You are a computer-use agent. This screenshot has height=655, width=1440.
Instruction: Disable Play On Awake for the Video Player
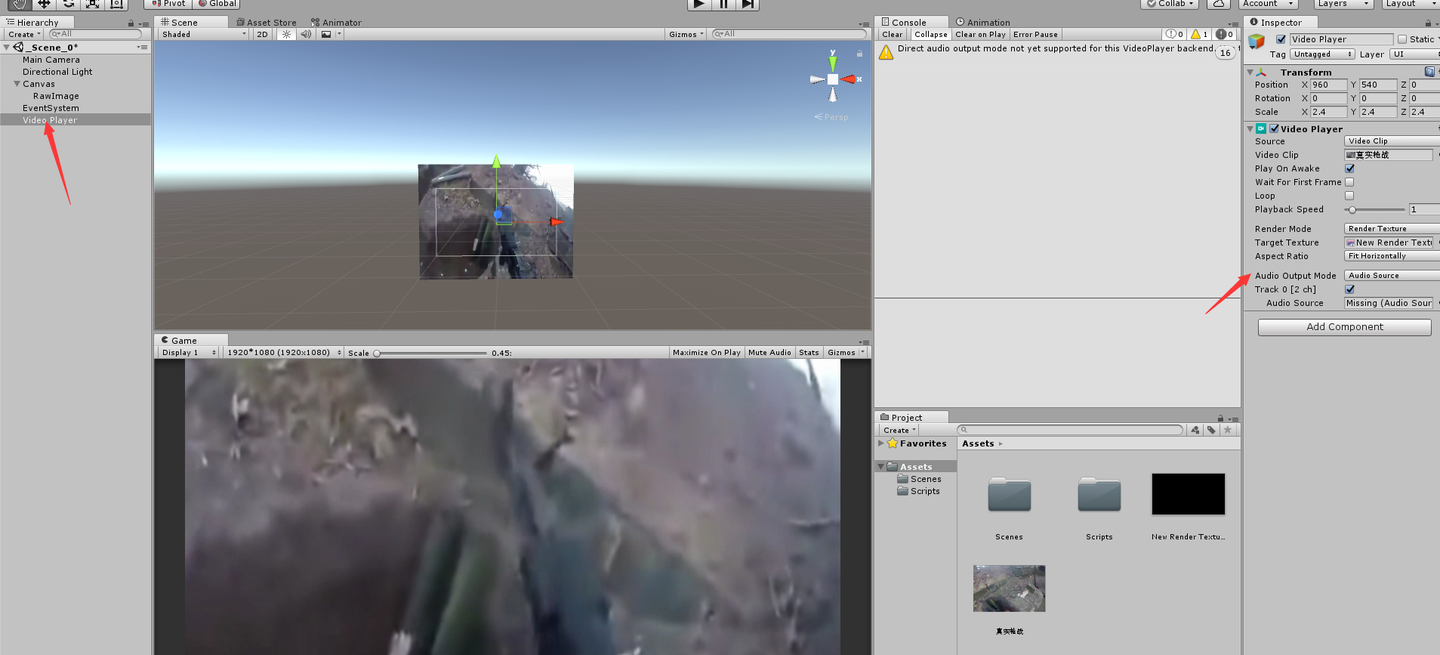(1349, 168)
